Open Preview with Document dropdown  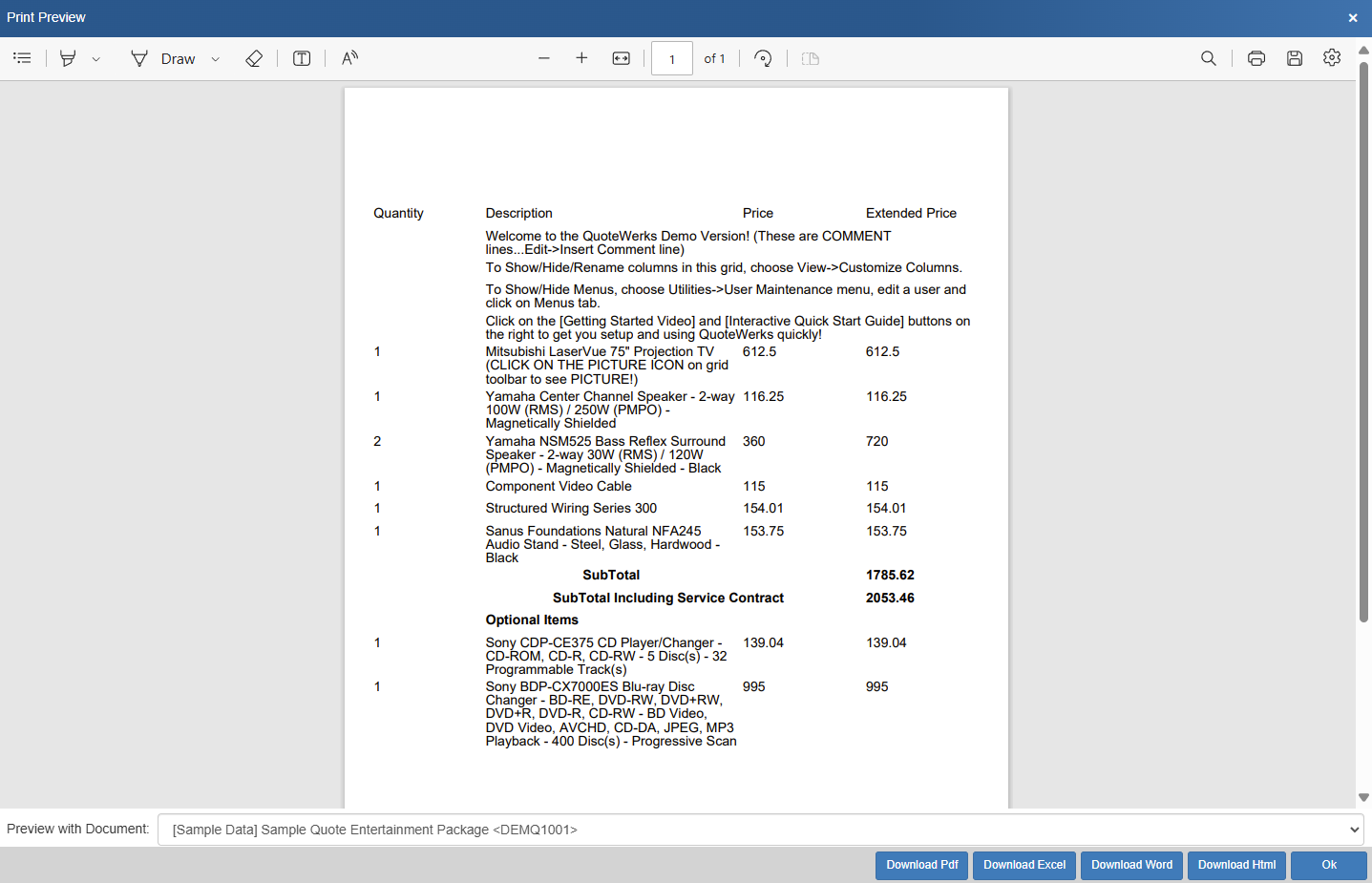(760, 830)
